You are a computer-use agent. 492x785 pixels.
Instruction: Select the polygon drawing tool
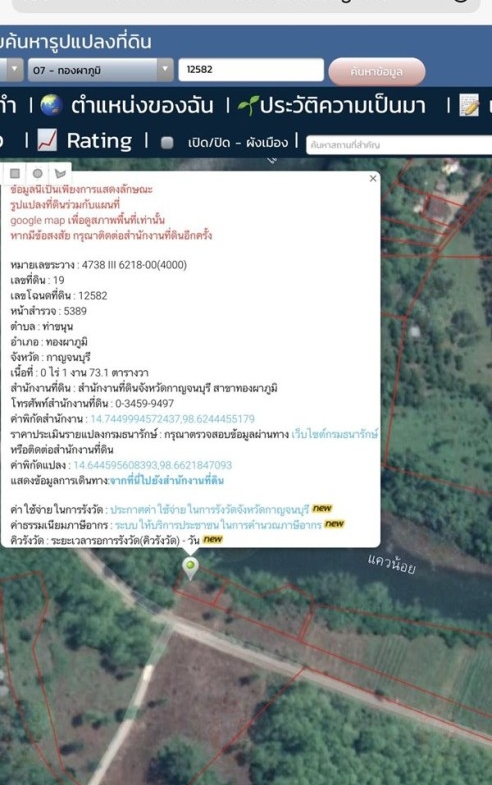pyautogui.click(x=60, y=173)
